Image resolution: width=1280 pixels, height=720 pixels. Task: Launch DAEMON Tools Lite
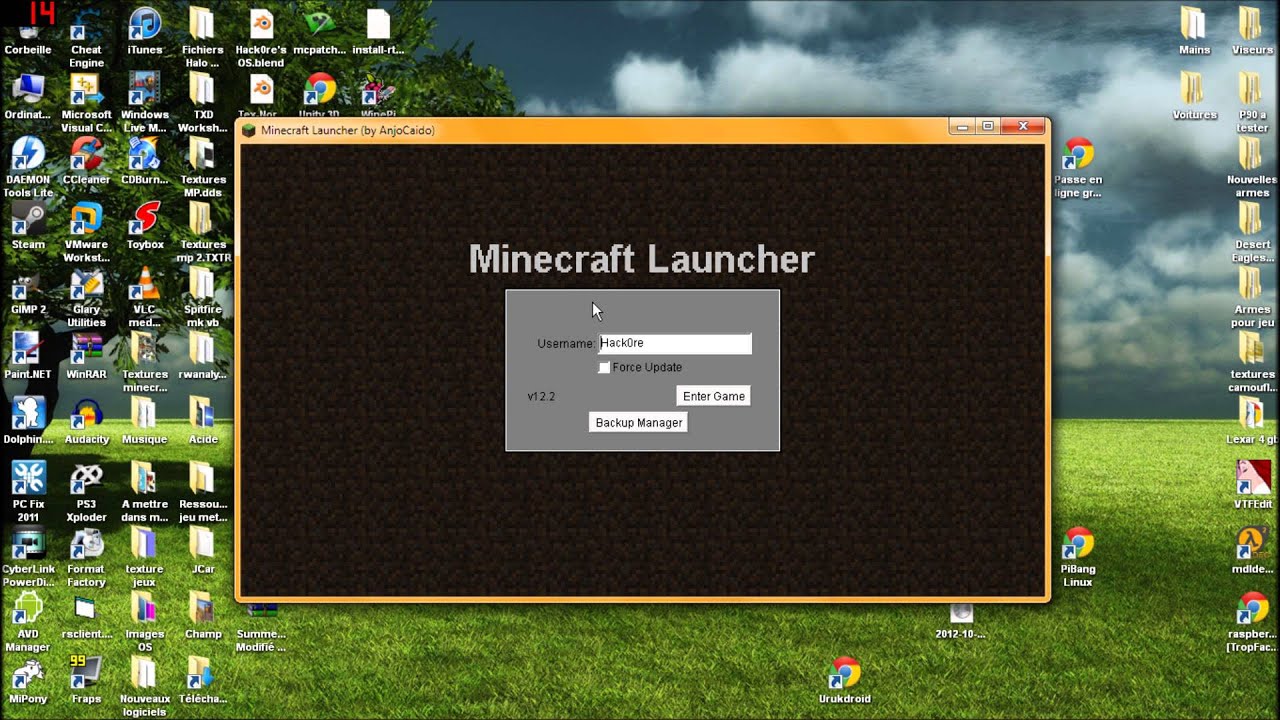28,167
